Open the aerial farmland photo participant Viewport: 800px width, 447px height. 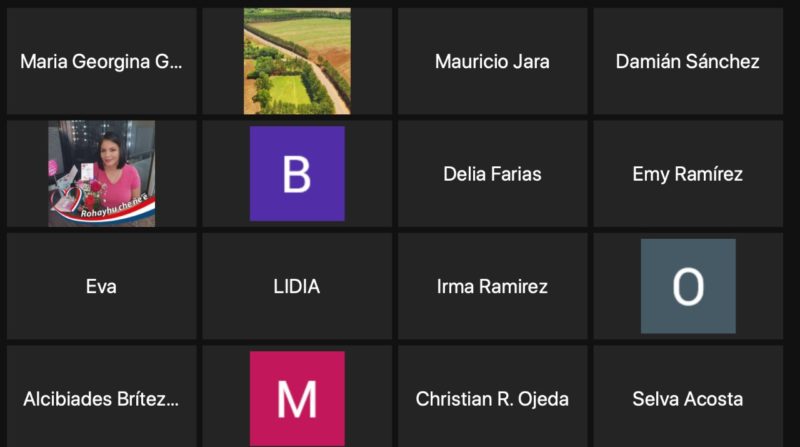297,61
